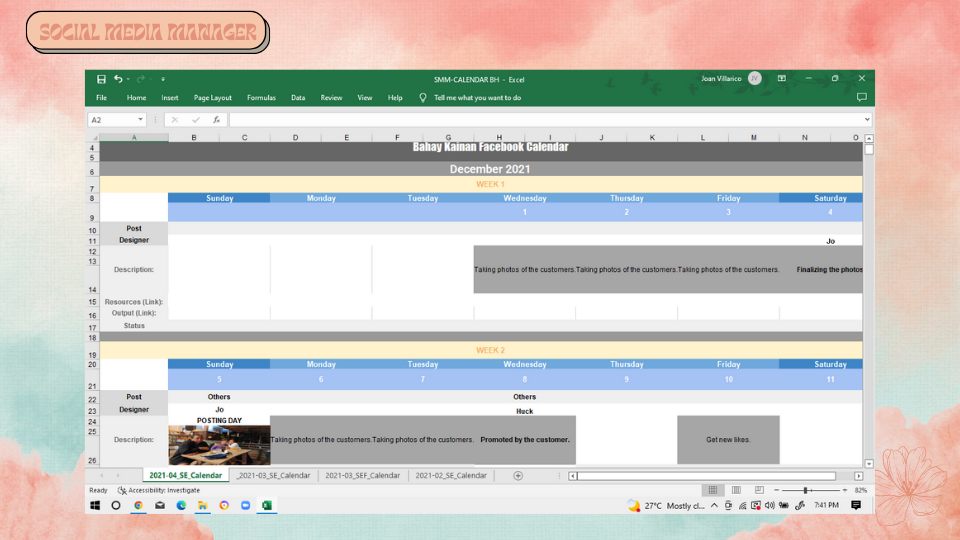Undo the last action

[118, 79]
